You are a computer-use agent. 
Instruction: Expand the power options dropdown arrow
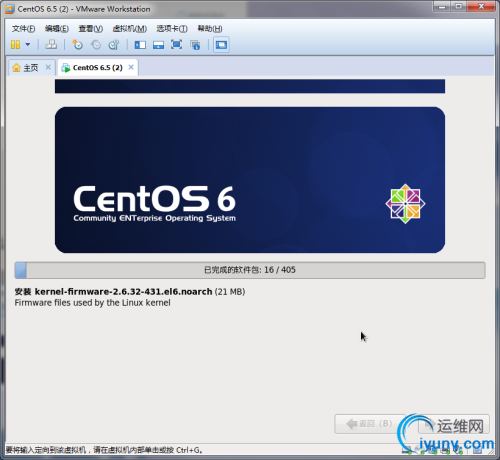pyautogui.click(x=28, y=44)
